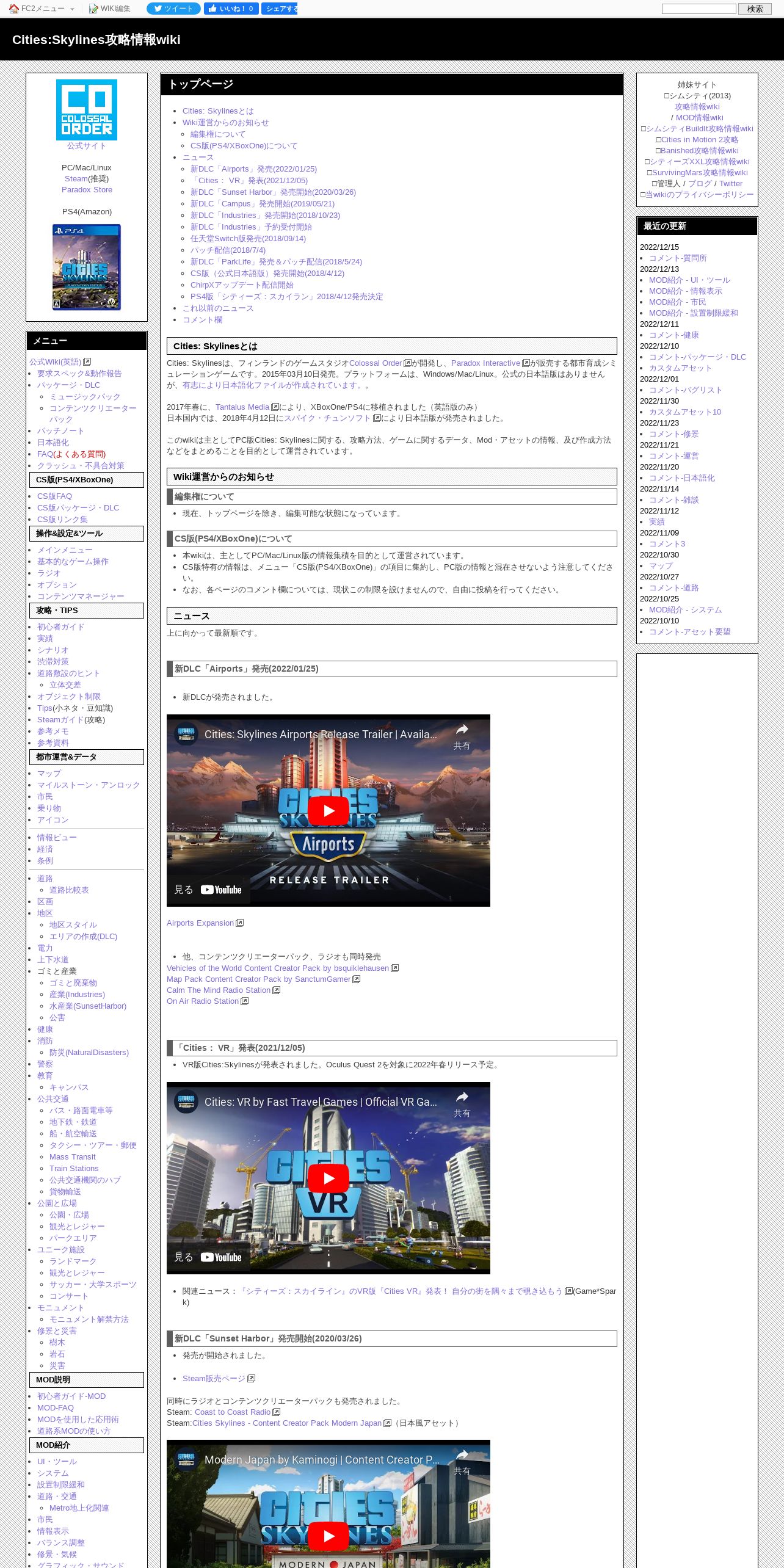784x1568 pixels.
Task: Open Train Stations menu item
Action: [x=74, y=1169]
